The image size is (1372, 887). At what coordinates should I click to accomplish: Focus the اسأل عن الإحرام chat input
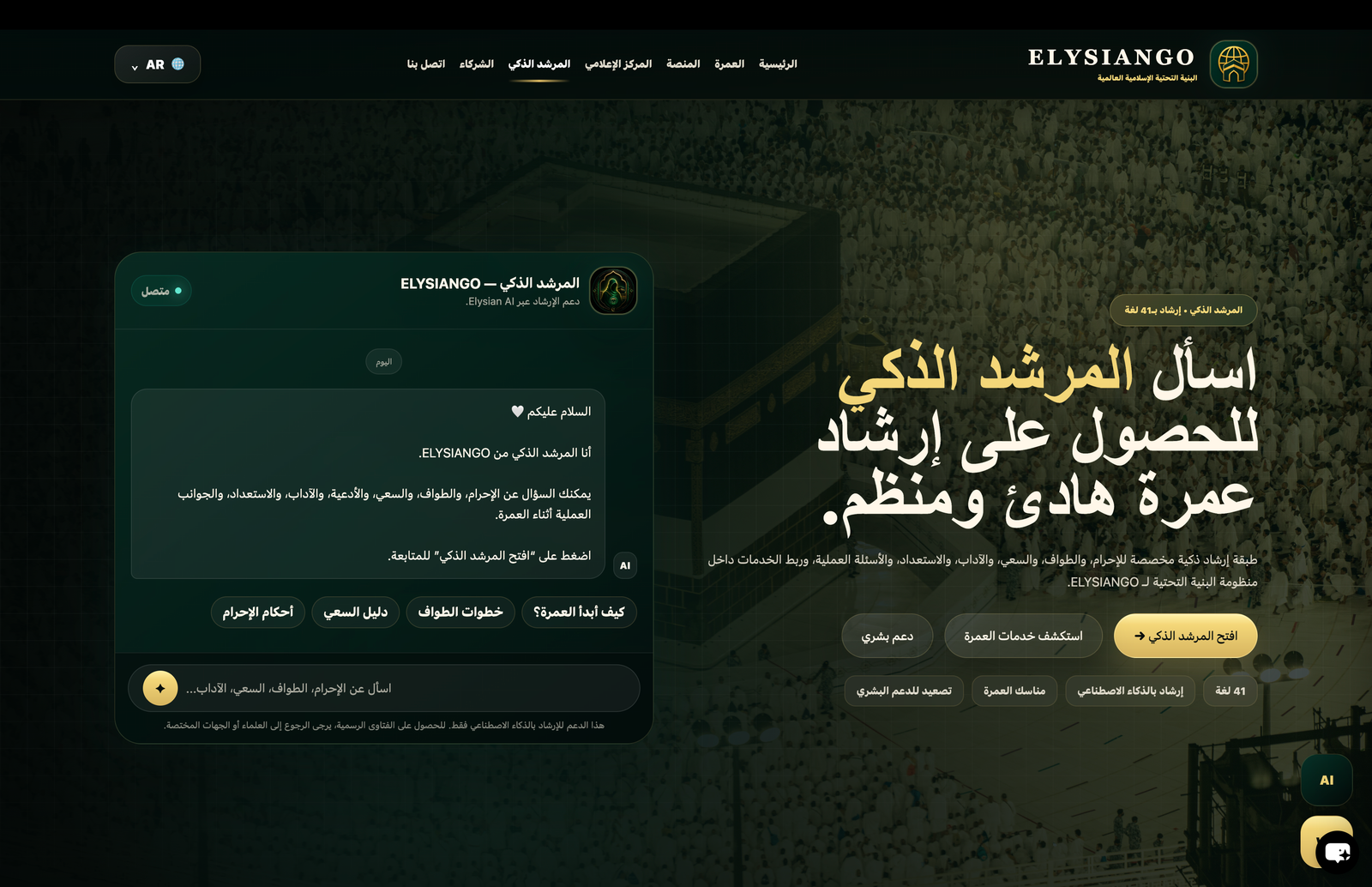[384, 688]
